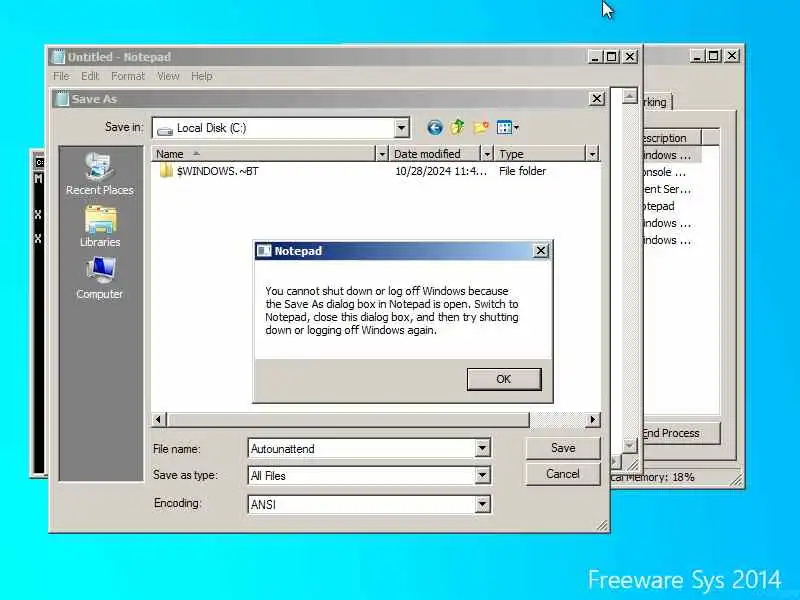This screenshot has height=600, width=800.
Task: Sort by Date modified column
Action: point(435,154)
